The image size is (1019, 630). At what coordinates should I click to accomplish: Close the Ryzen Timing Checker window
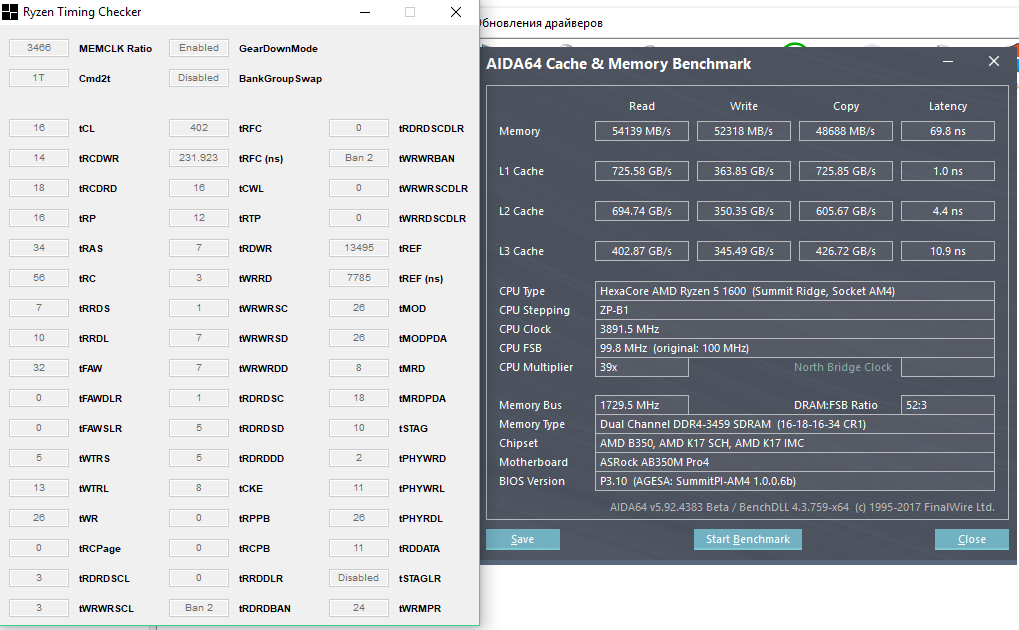click(456, 13)
